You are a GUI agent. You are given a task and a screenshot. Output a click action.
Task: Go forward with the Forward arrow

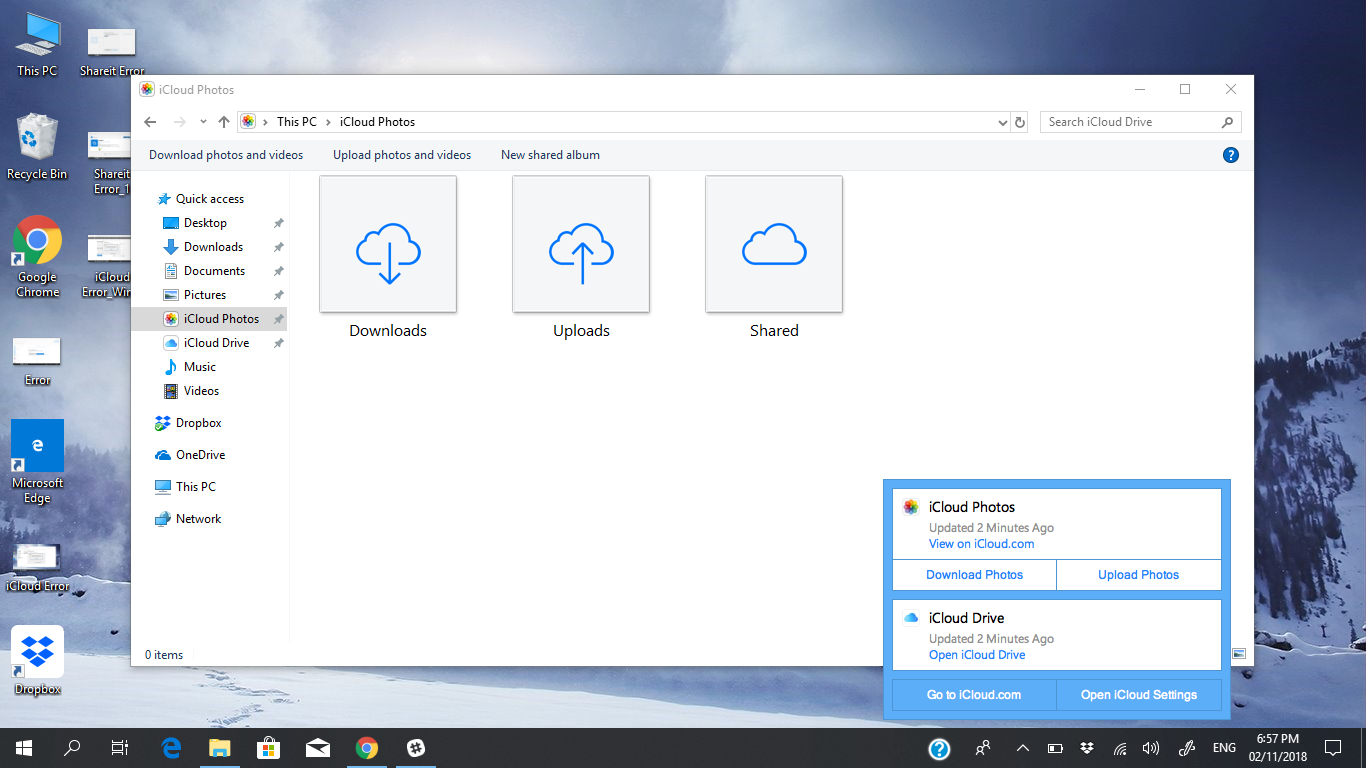click(180, 122)
